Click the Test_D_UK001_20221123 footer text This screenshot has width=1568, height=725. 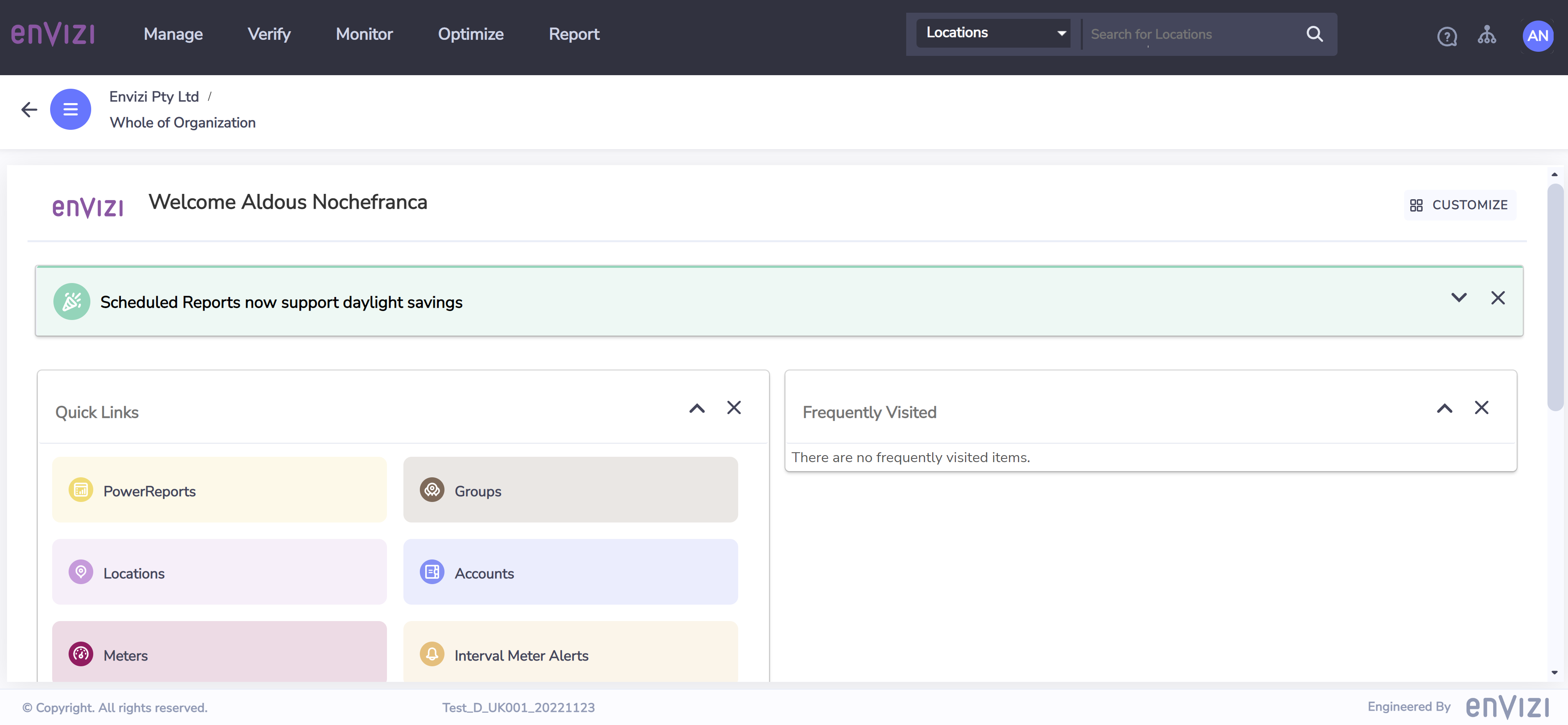[x=518, y=708]
